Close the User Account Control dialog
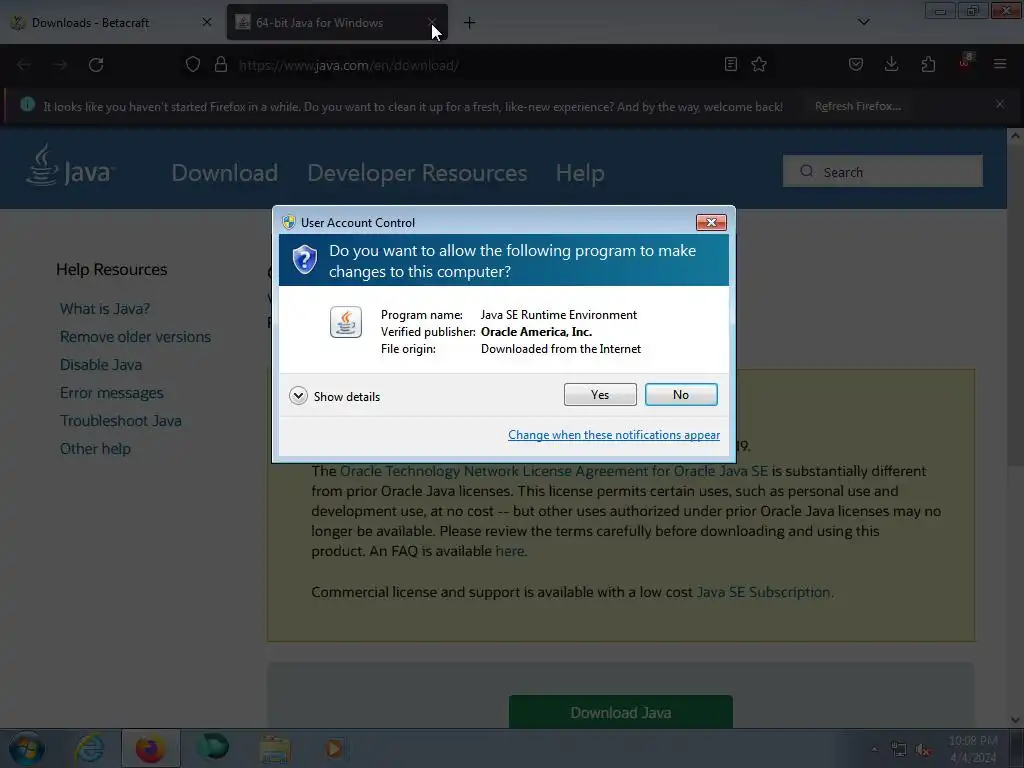 coord(711,223)
